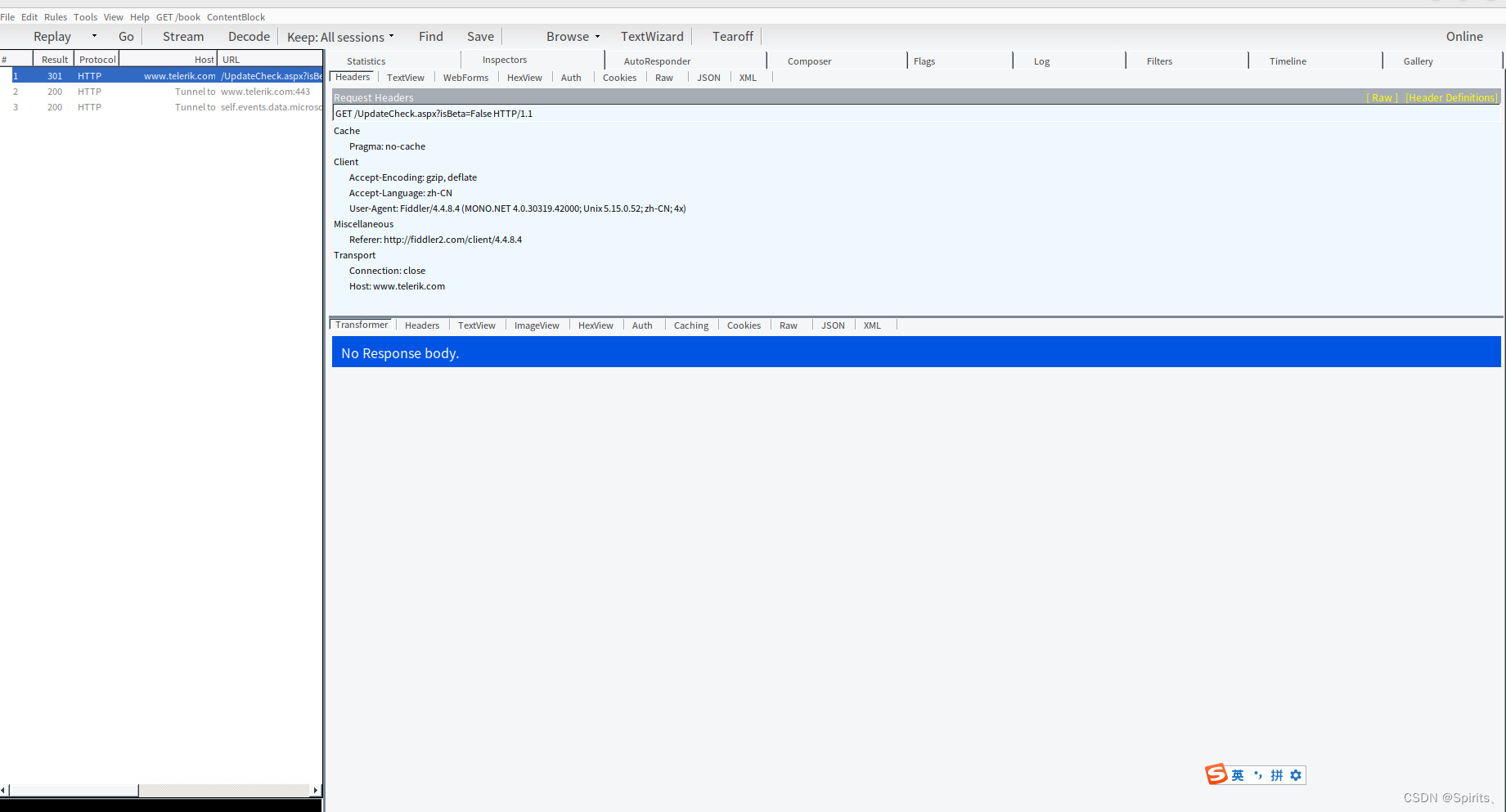This screenshot has width=1506, height=812.
Task: Open the Browse dropdown arrow
Action: coord(597,37)
